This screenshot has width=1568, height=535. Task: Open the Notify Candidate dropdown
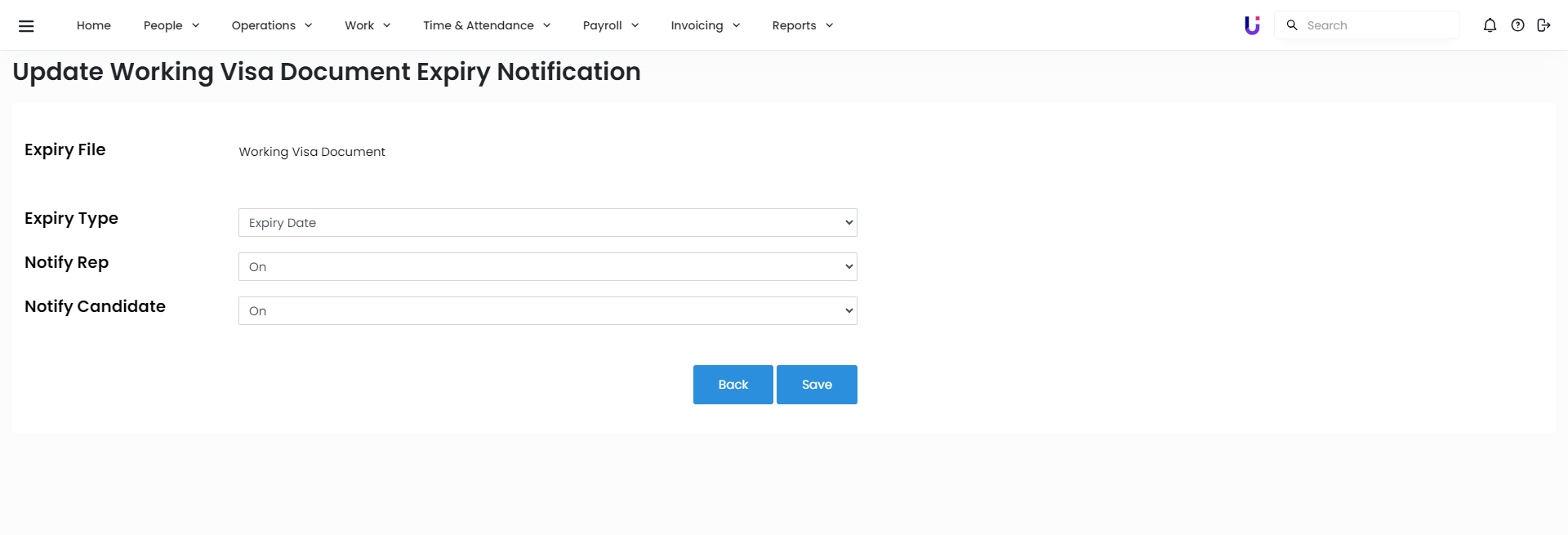pos(547,310)
